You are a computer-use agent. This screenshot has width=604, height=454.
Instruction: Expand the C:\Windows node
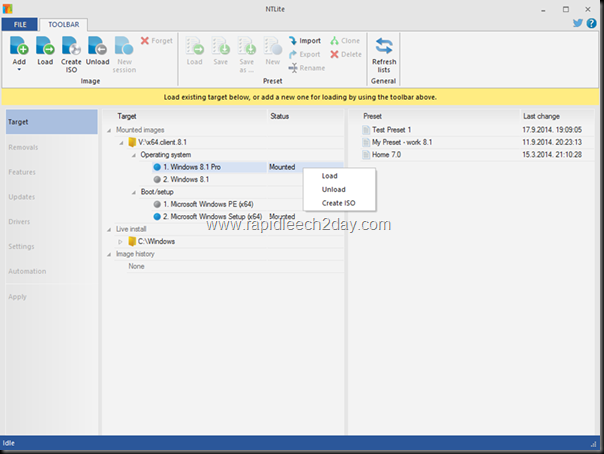pos(120,242)
